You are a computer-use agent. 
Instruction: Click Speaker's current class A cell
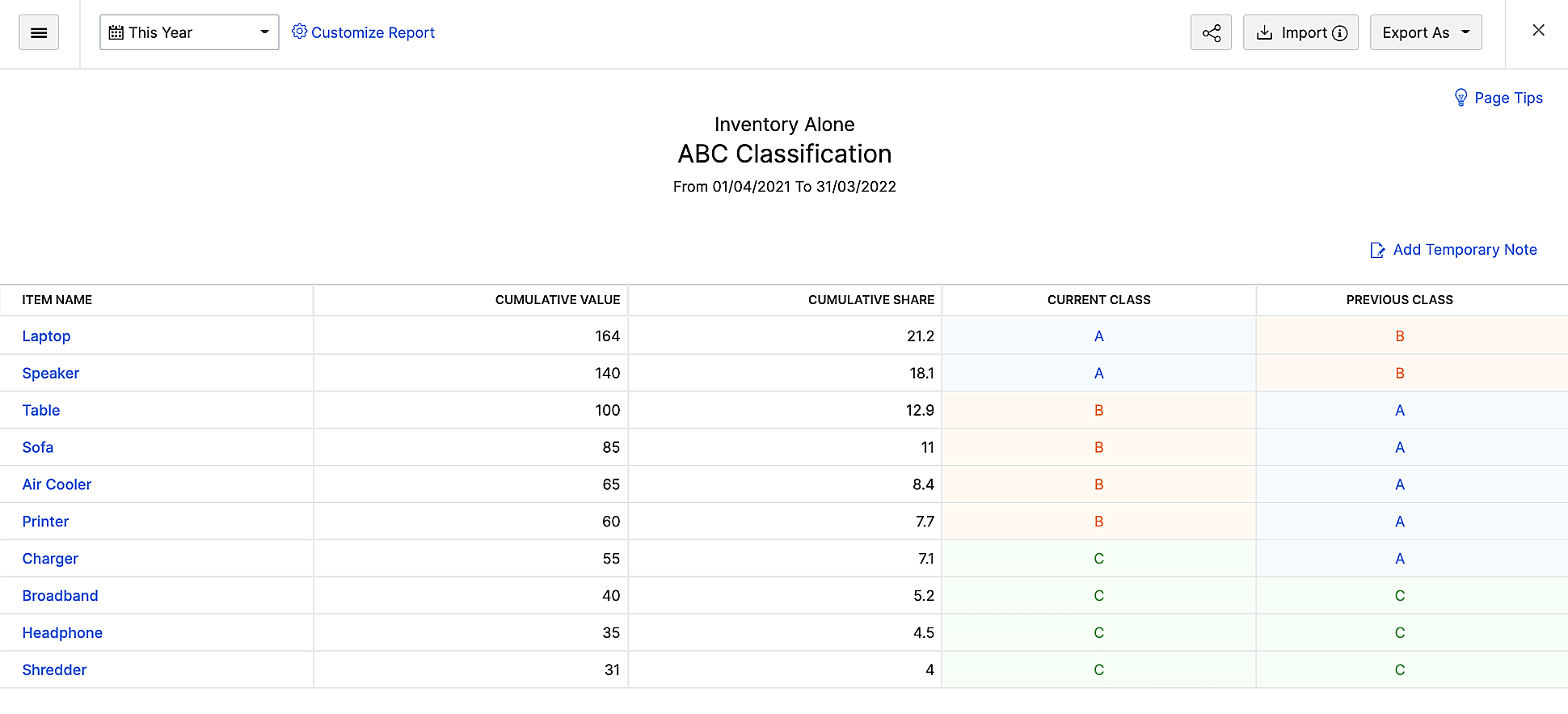[x=1098, y=373]
